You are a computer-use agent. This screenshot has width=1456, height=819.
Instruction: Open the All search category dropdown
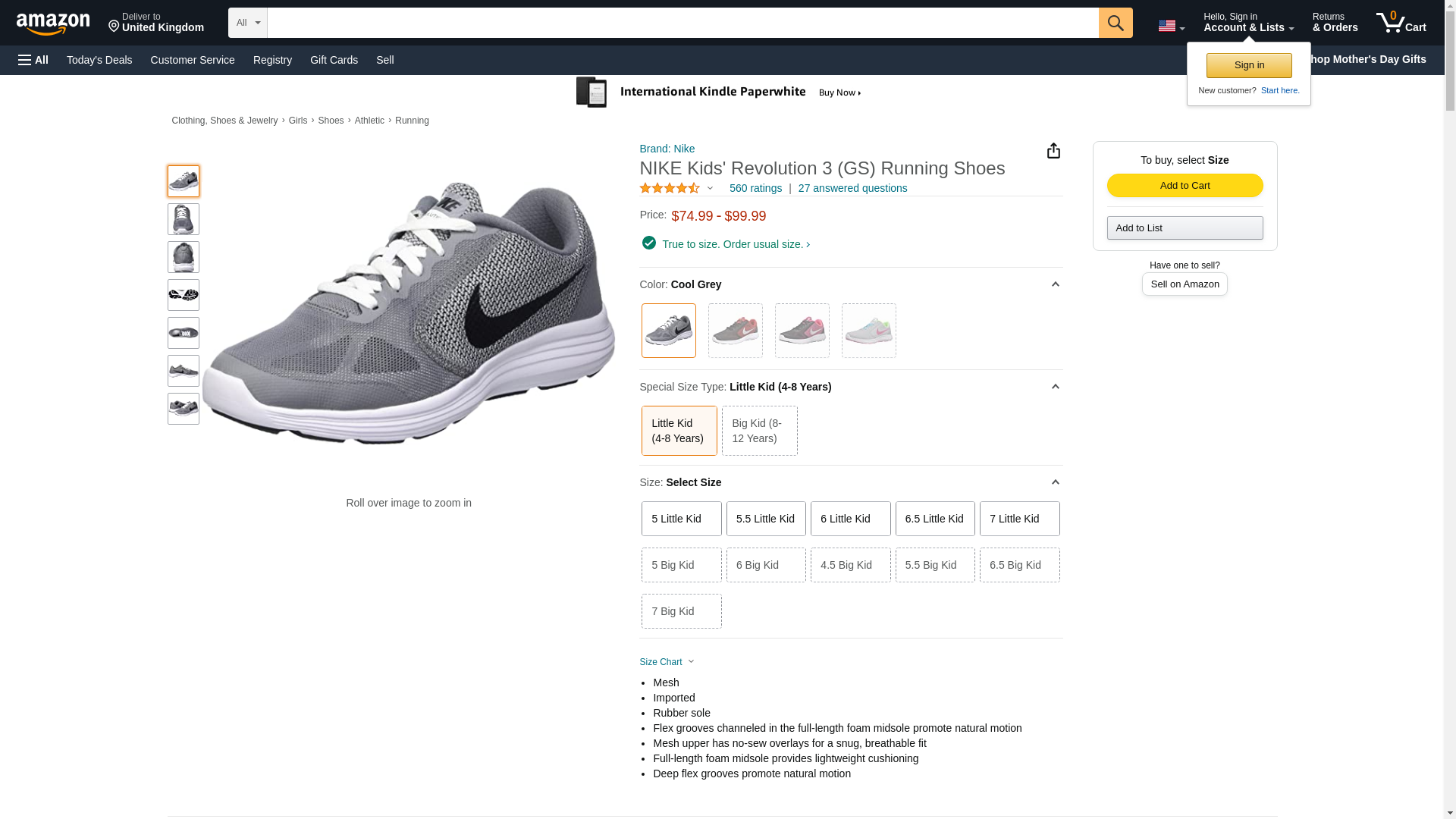247,23
